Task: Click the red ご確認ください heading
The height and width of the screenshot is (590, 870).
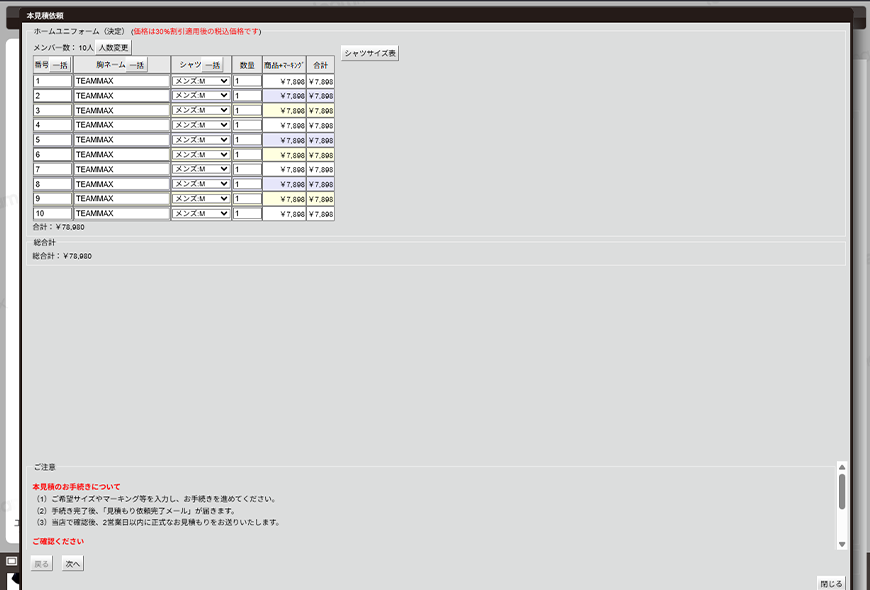Action: [58, 541]
